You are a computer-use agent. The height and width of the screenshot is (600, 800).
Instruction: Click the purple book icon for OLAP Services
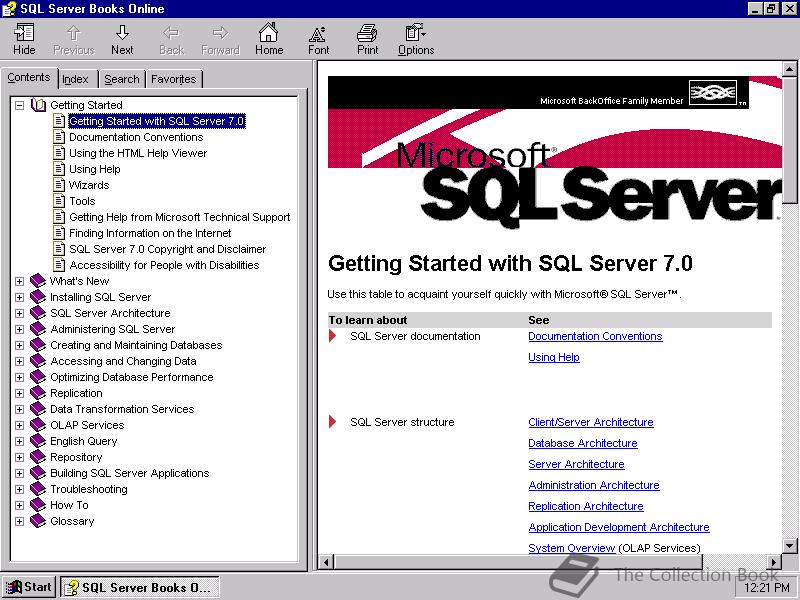[x=38, y=424]
